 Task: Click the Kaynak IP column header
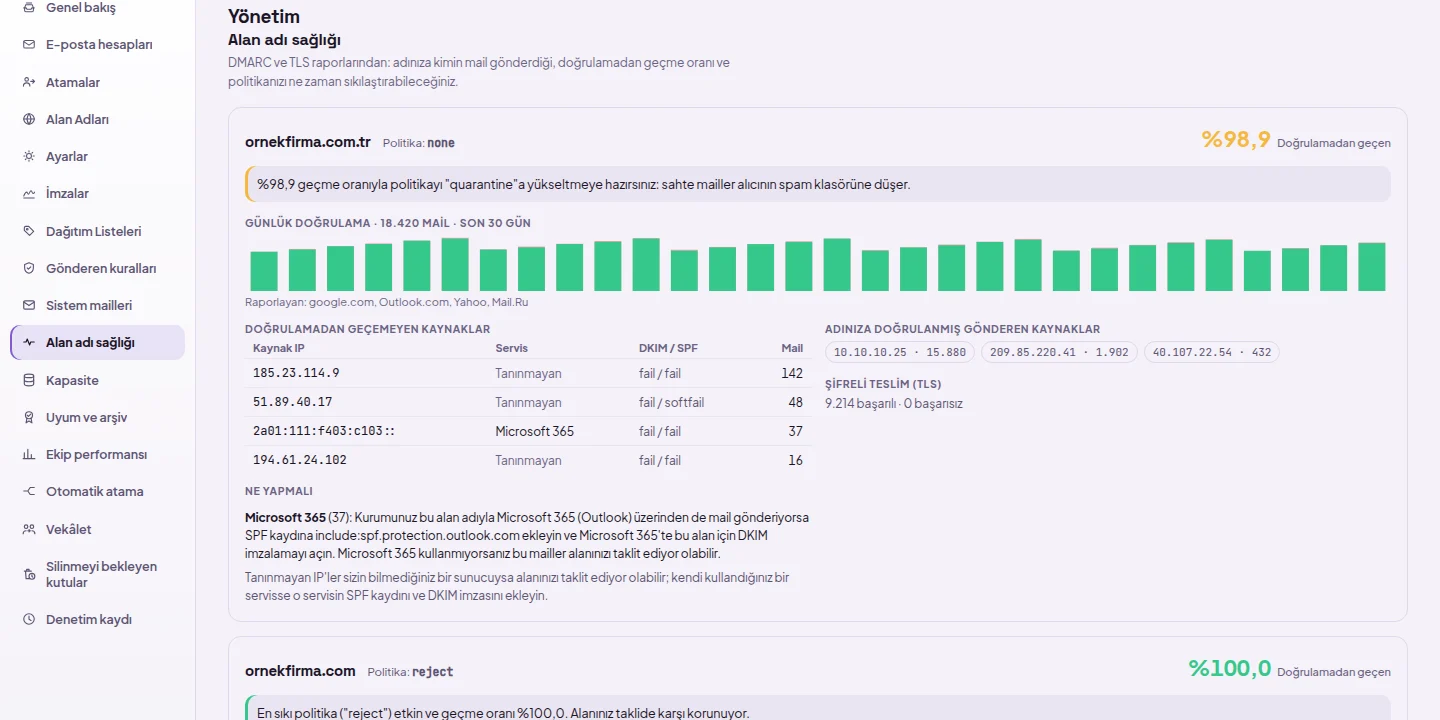[x=279, y=348]
